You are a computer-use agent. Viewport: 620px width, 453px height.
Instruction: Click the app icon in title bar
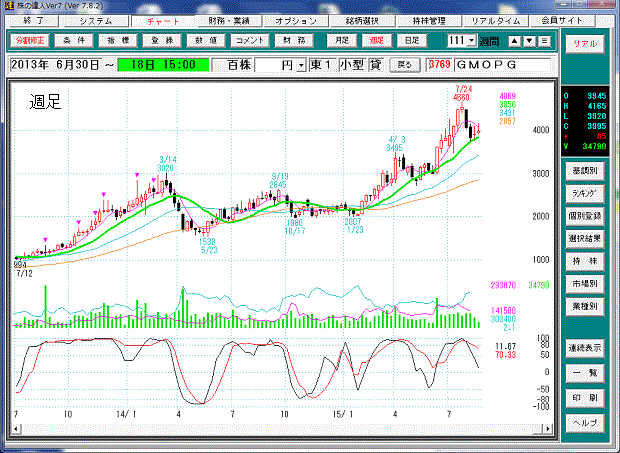click(9, 6)
